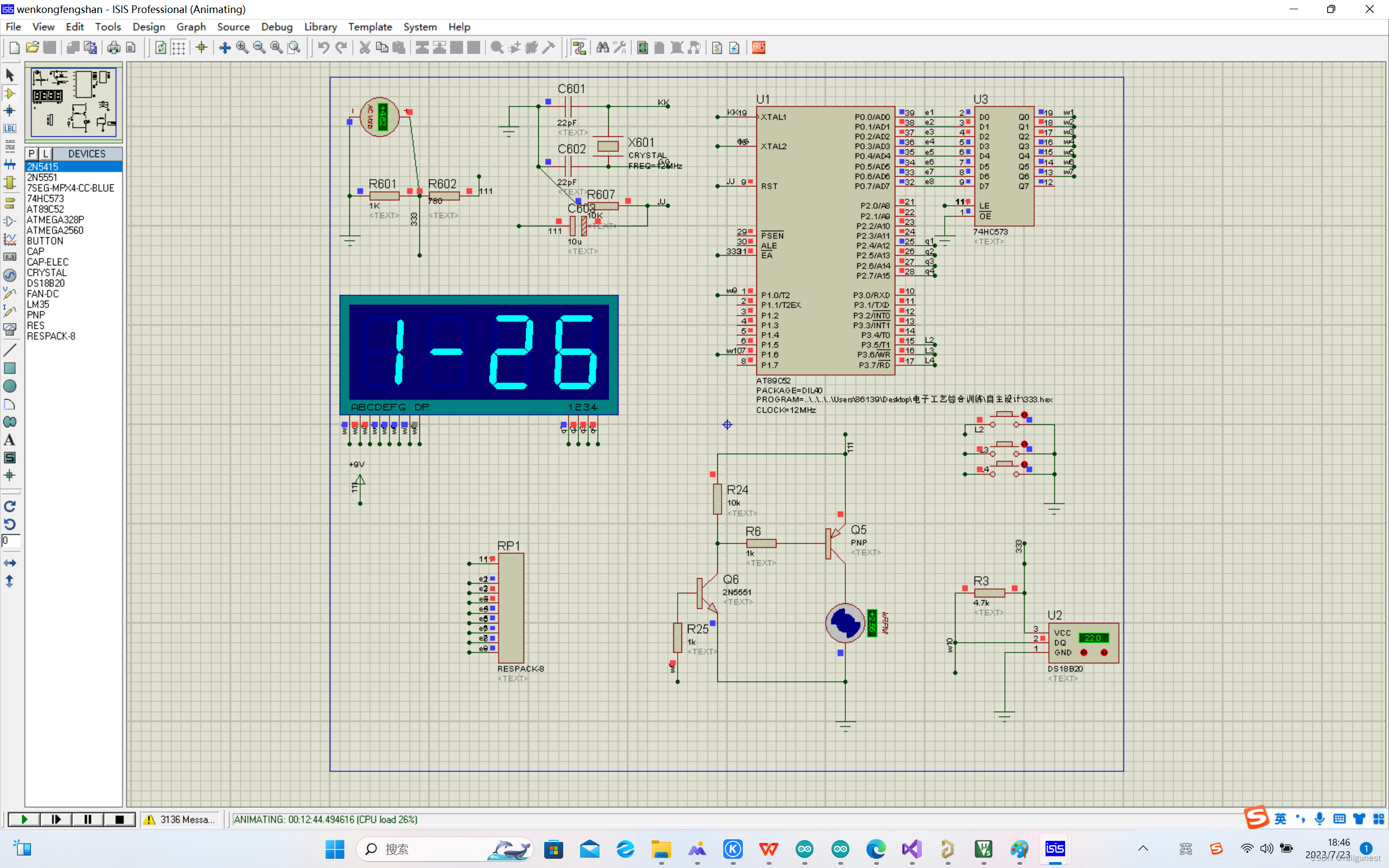Click the Redraw display icon
1389x868 pixels.
[x=161, y=48]
